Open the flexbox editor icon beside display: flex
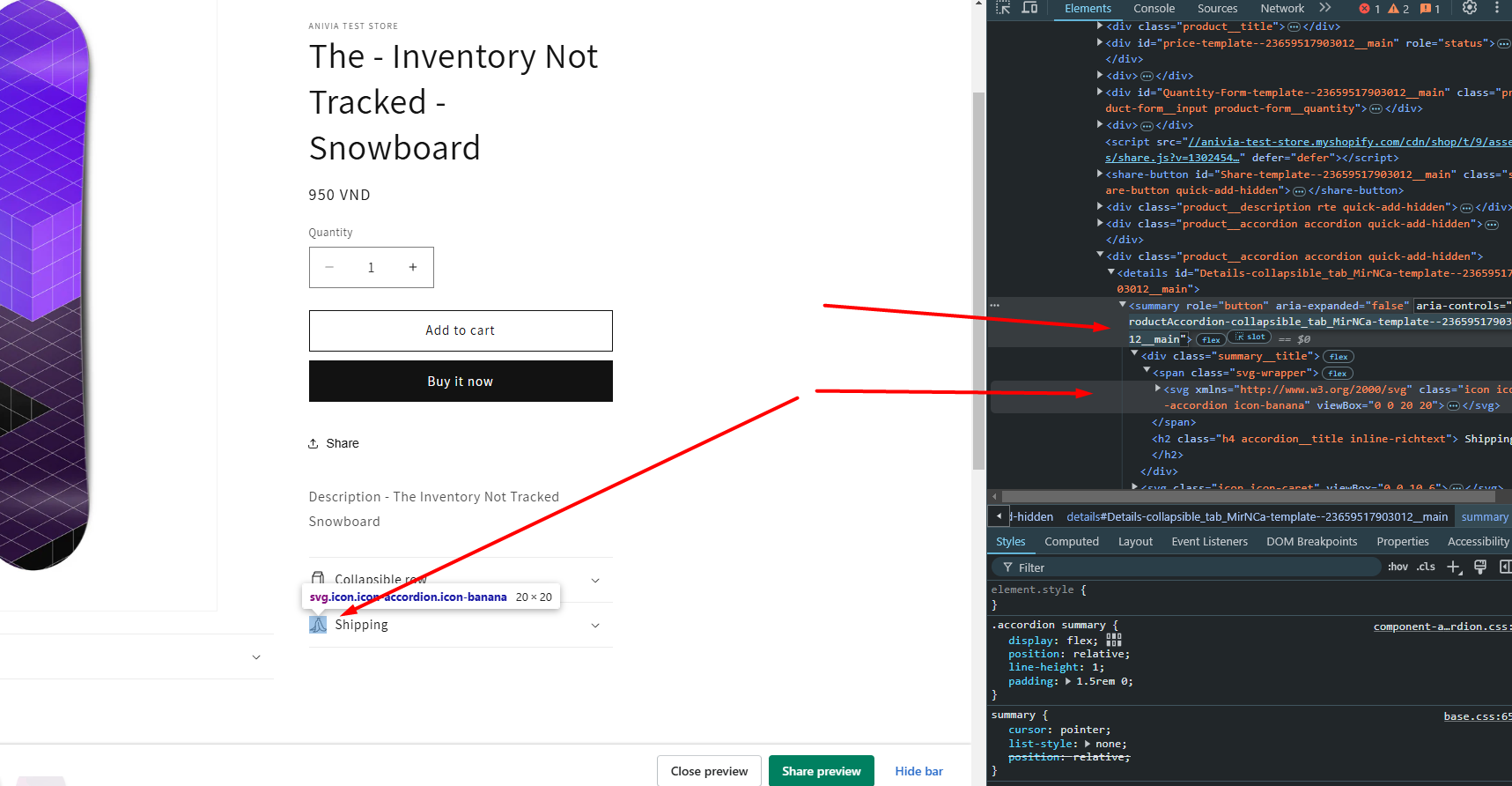Viewport: 1512px width, 786px height. [1114, 640]
